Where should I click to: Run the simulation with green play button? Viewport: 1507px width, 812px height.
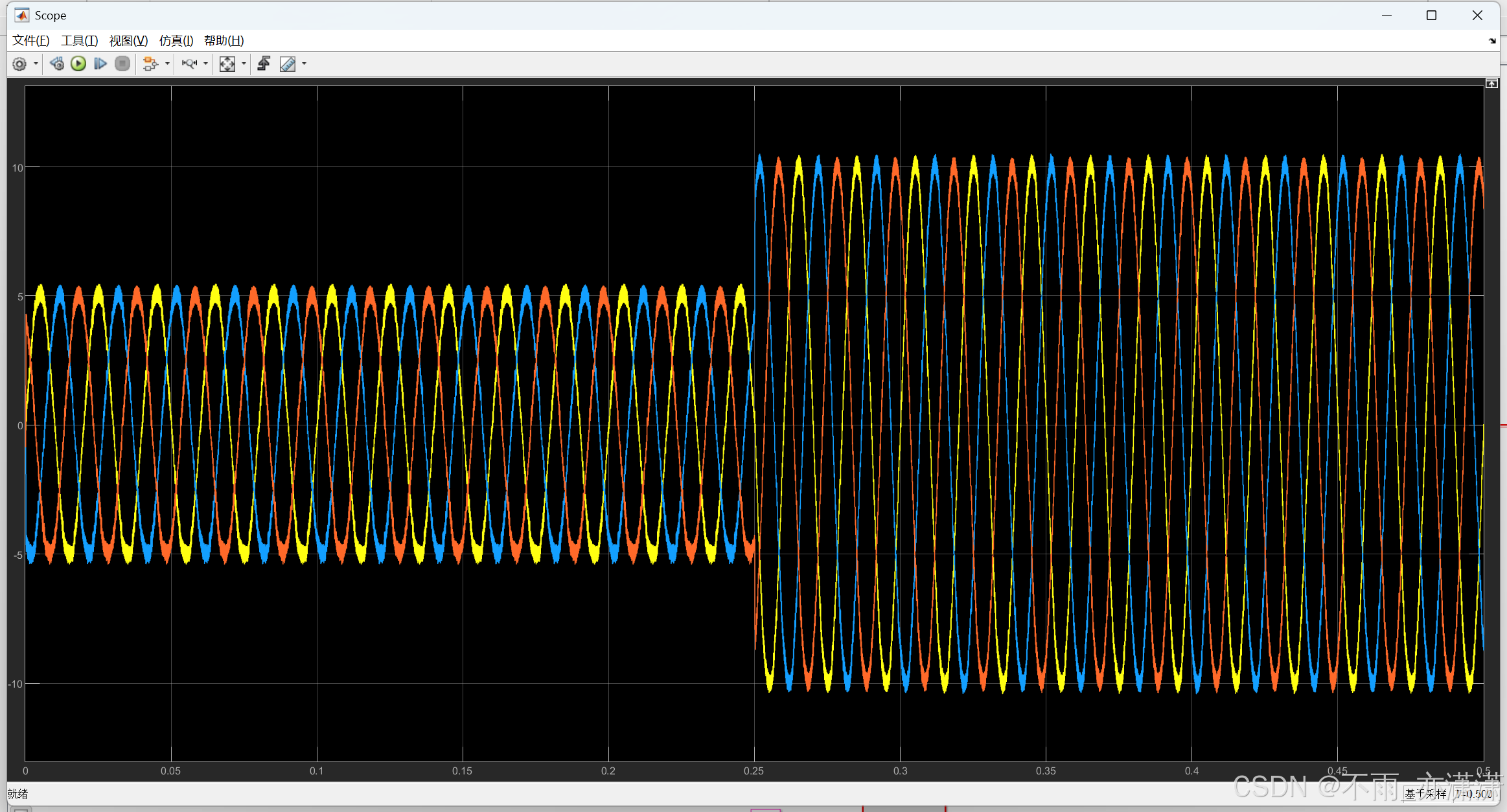point(78,63)
